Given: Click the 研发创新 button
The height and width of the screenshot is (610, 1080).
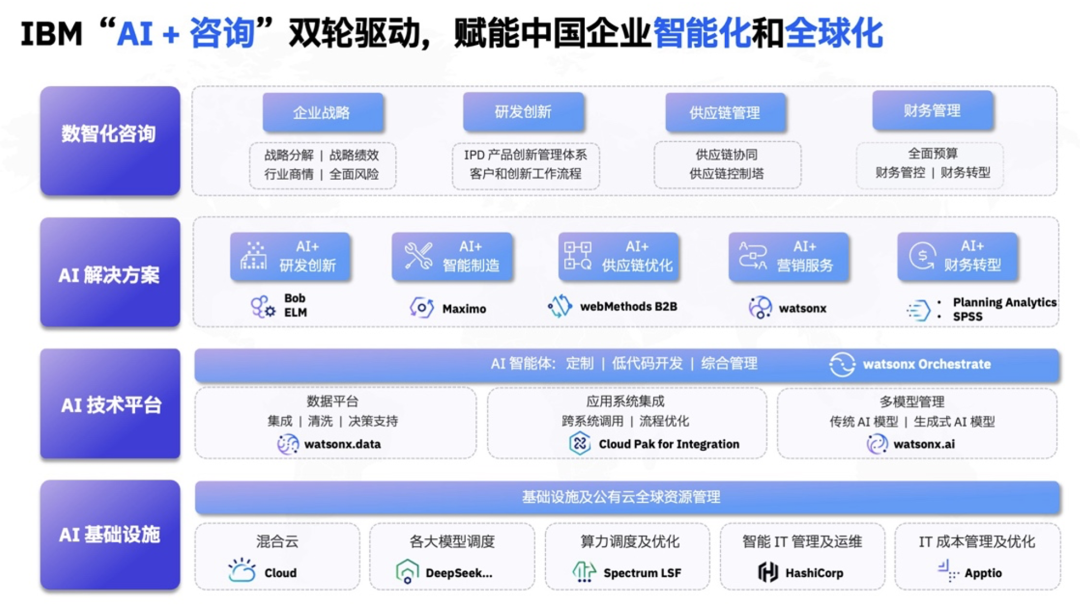Looking at the screenshot, I should 523,112.
